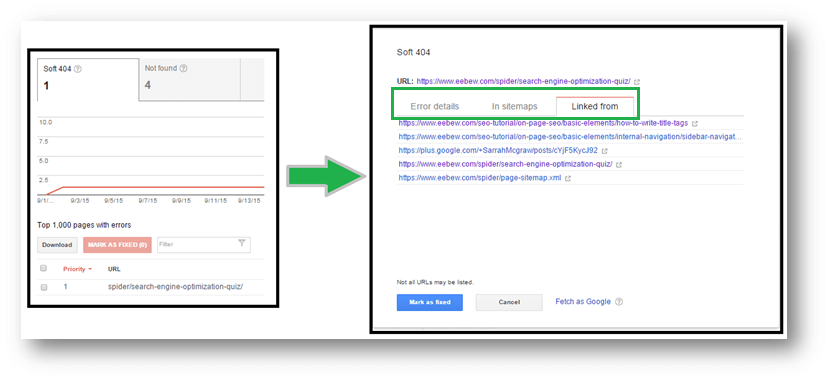Open the In sitemaps tab
Image resolution: width=829 pixels, height=381 pixels.
tap(514, 106)
